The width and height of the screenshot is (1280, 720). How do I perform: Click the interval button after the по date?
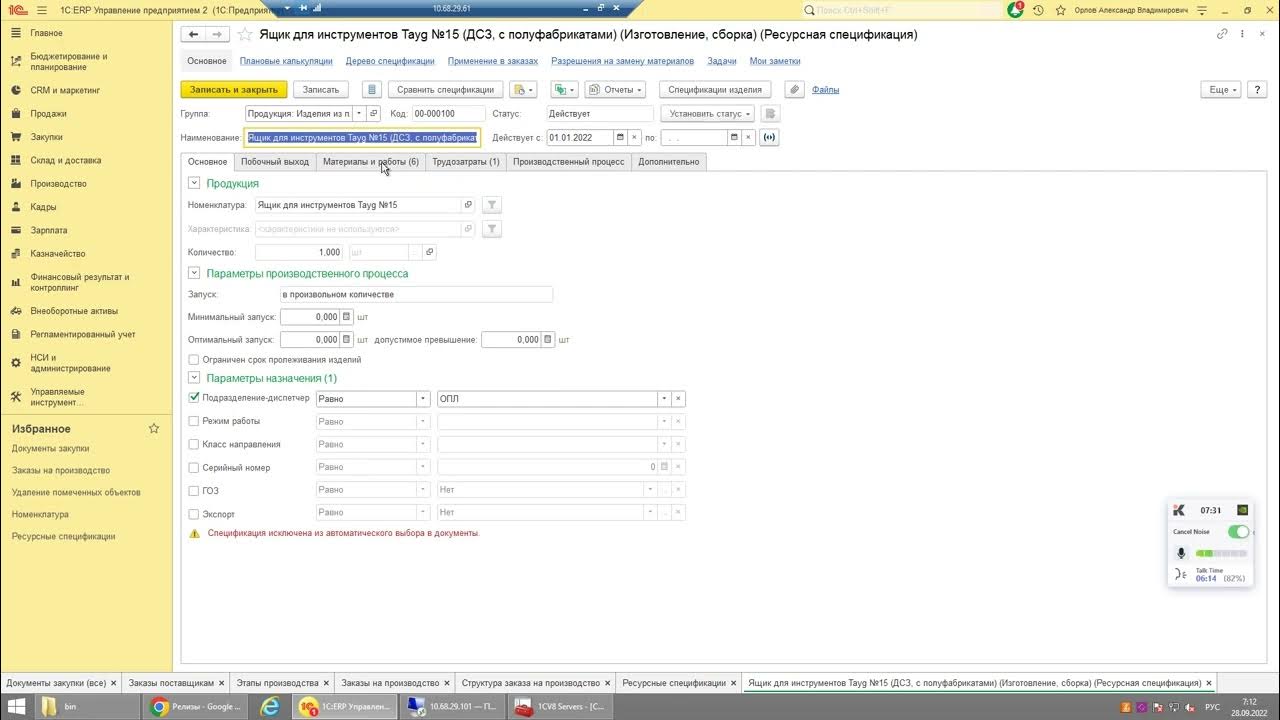pos(769,137)
